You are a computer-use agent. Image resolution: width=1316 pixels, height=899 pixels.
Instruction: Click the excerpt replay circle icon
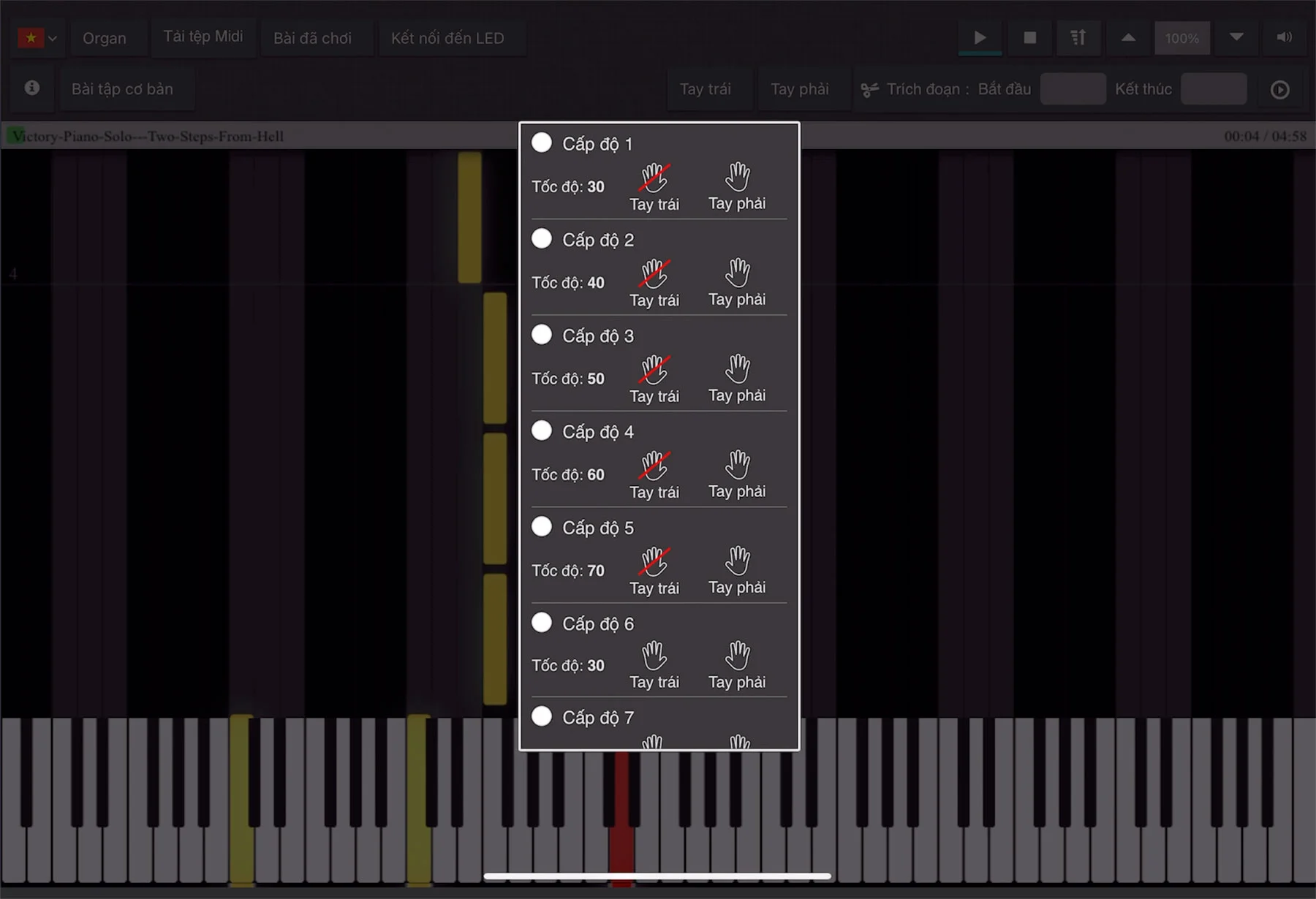click(1279, 89)
